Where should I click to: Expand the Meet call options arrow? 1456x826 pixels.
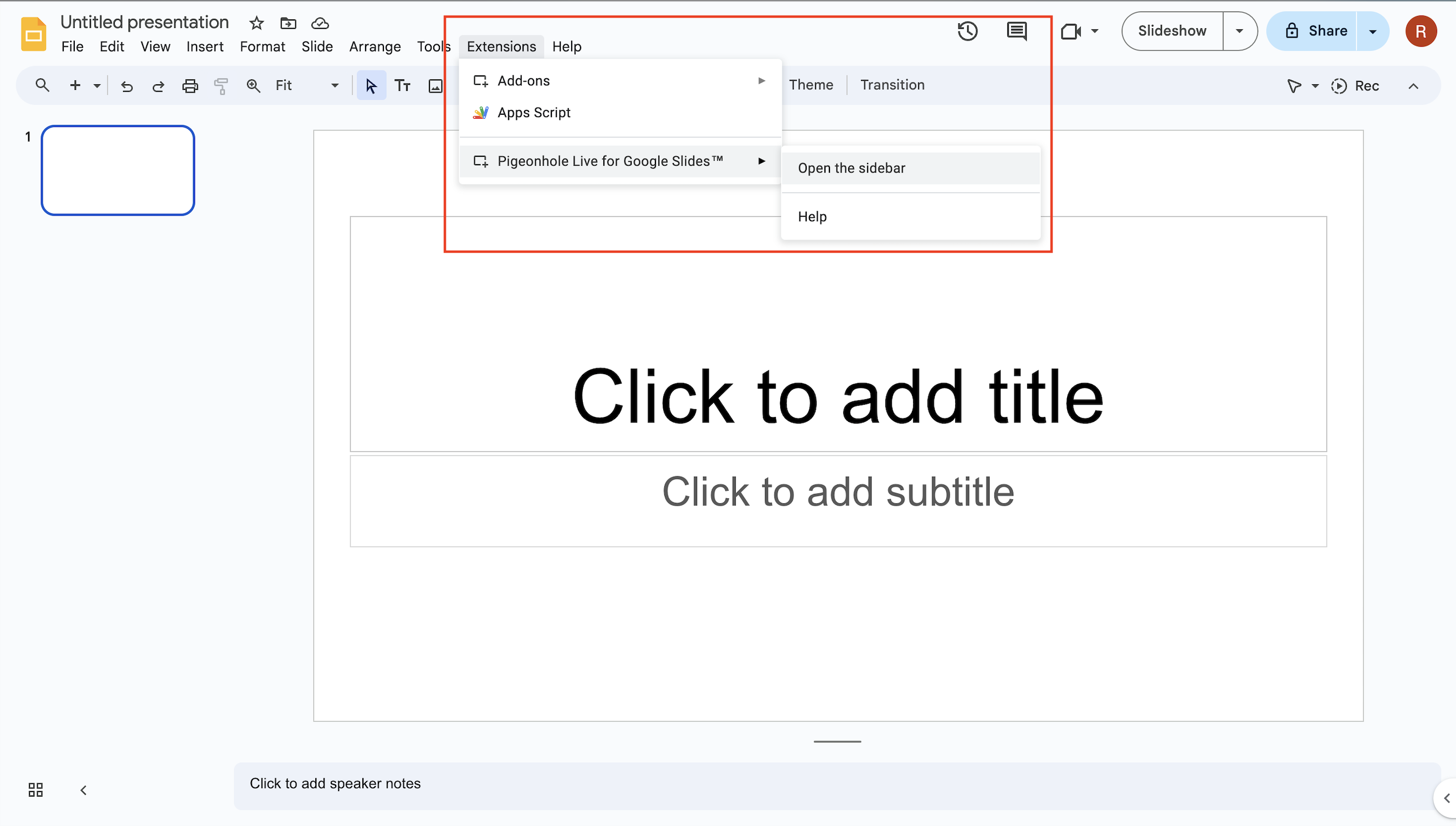tap(1094, 31)
